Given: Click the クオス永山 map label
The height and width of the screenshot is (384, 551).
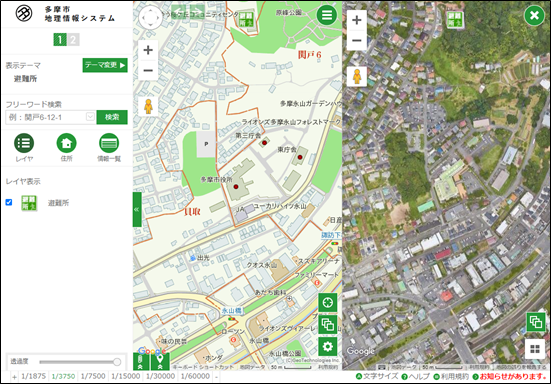Looking at the screenshot, I should coord(262,265).
